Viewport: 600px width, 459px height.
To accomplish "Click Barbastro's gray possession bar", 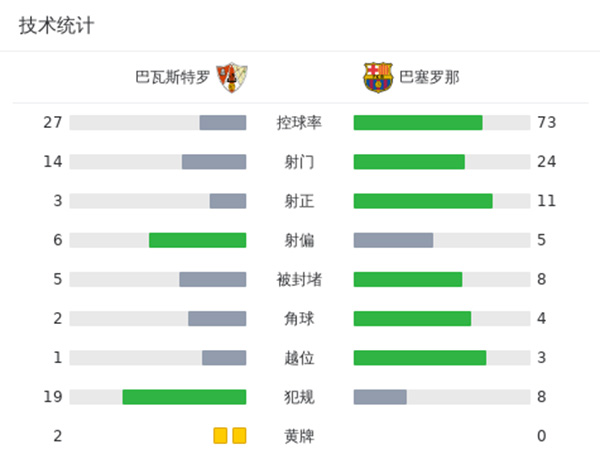I will coord(223,123).
